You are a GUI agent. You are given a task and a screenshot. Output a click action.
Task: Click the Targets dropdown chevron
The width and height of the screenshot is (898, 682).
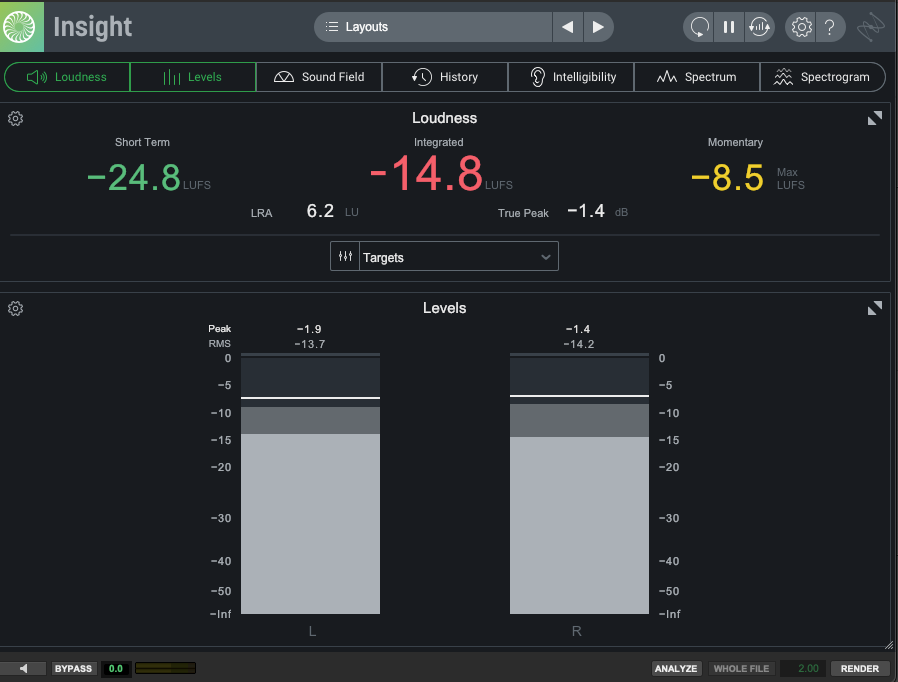[546, 257]
